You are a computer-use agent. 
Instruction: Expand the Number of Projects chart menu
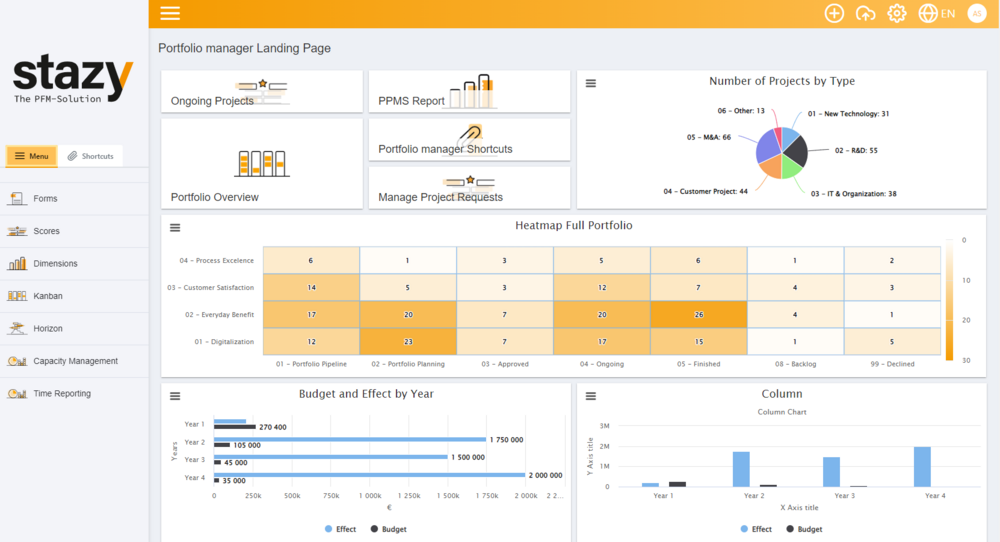click(x=591, y=83)
